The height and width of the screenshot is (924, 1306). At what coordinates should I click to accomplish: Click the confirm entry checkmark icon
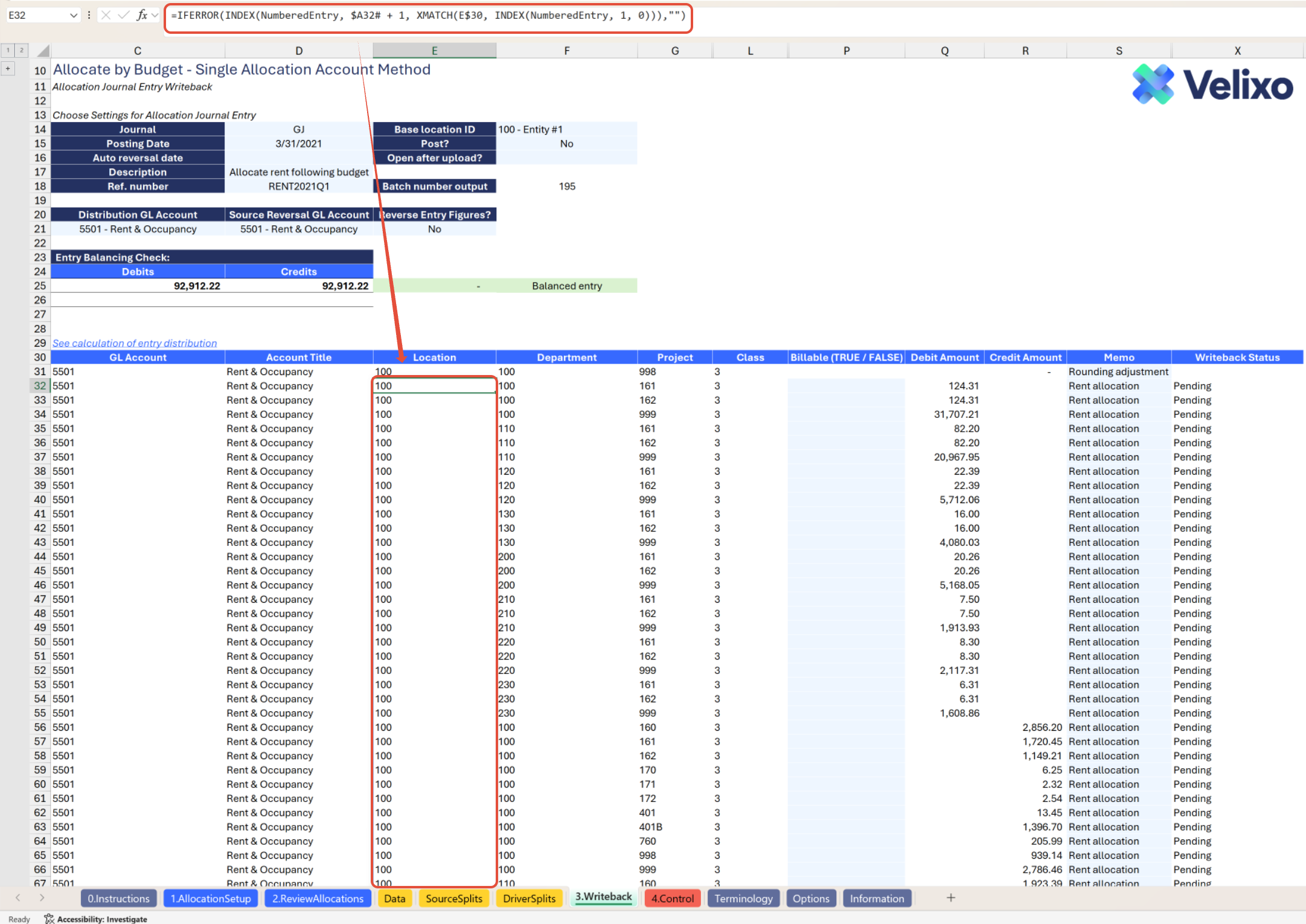tap(124, 15)
